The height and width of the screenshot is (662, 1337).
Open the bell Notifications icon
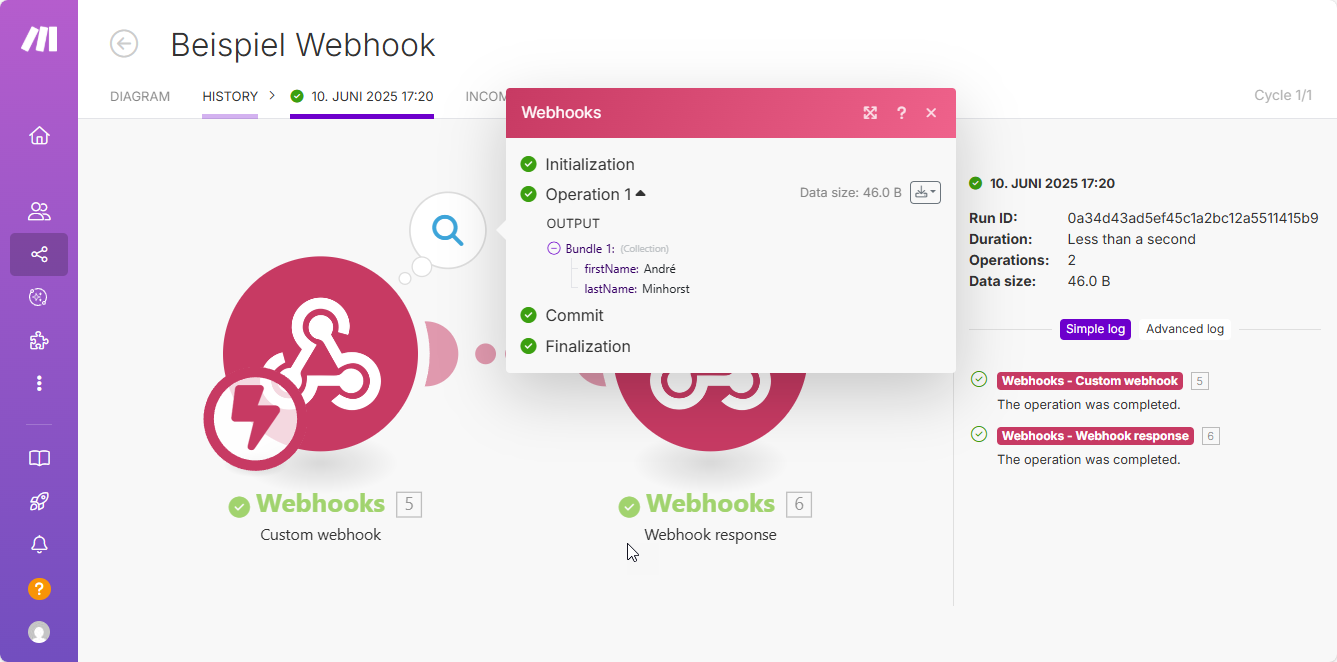tap(39, 545)
